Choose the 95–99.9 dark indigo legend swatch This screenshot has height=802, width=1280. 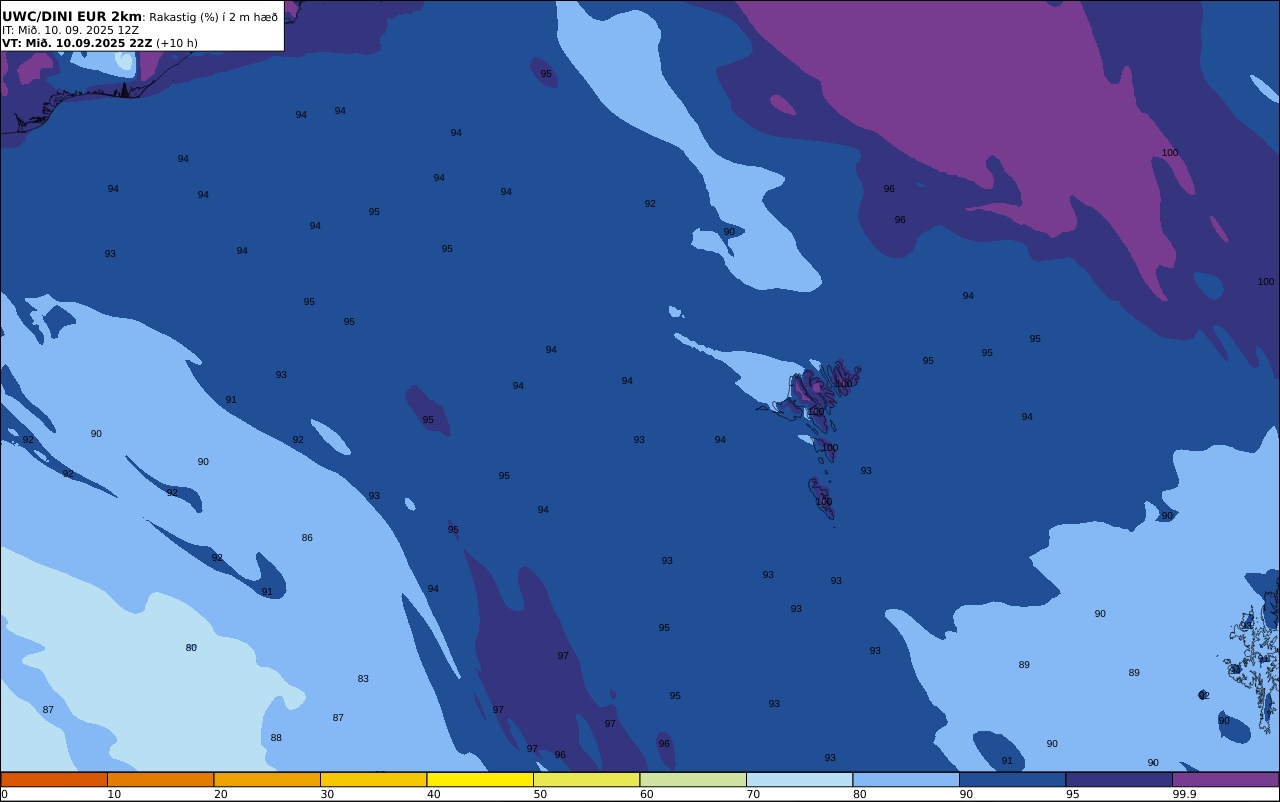(1119, 779)
